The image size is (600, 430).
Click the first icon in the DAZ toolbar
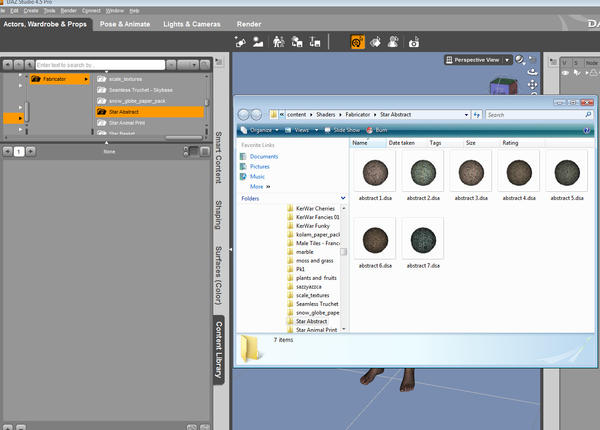[x=240, y=42]
